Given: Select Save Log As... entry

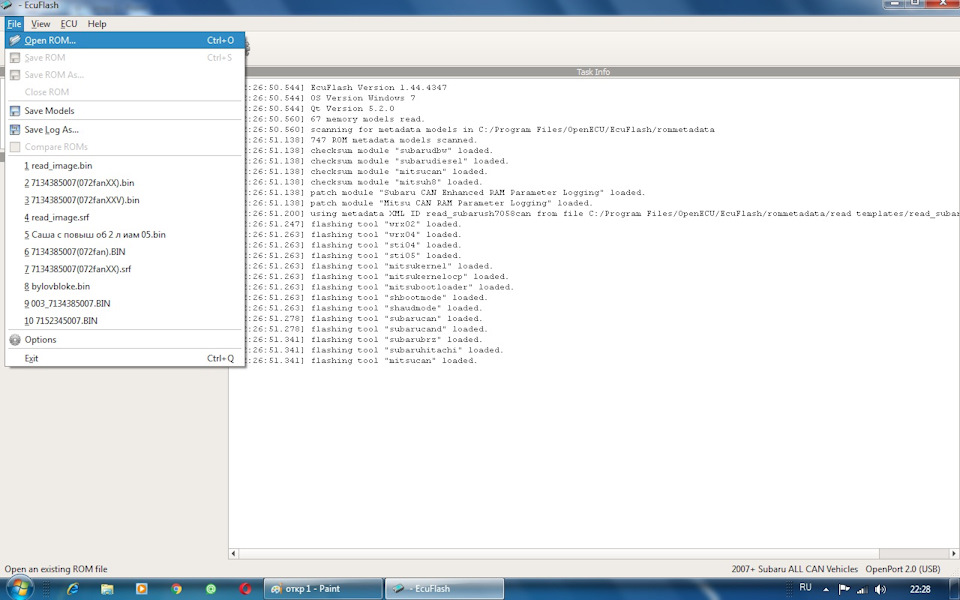Looking at the screenshot, I should [125, 130].
